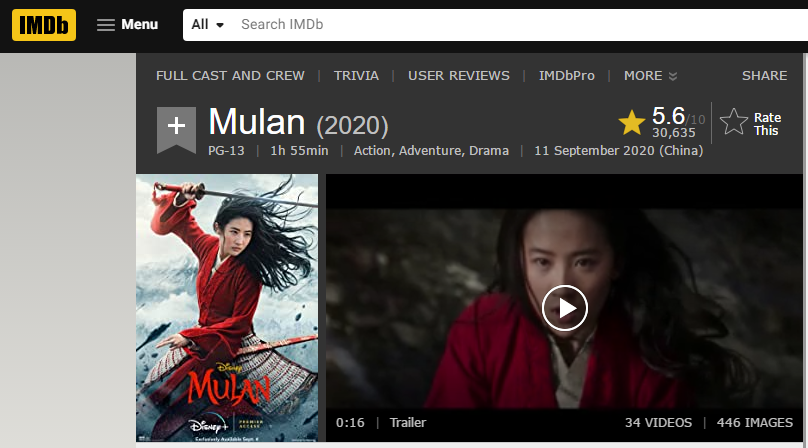Open USER REVIEWS

[x=459, y=76]
